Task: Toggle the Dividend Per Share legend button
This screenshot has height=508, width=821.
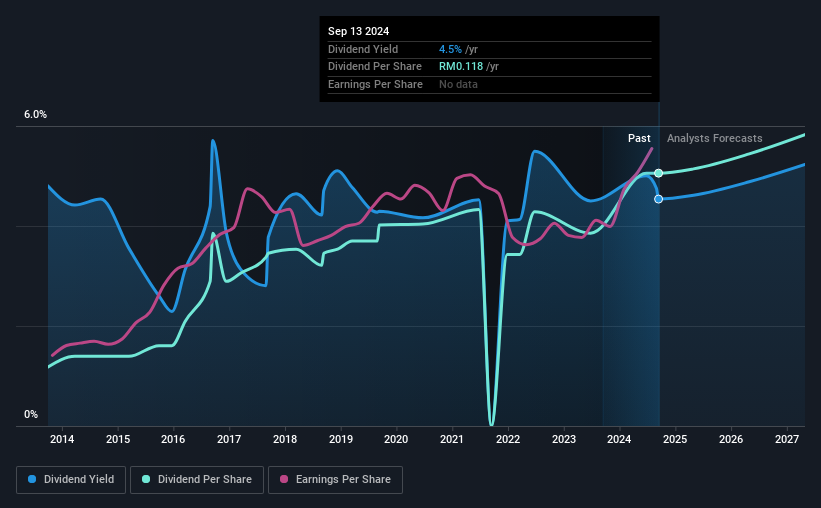Action: pos(197,480)
